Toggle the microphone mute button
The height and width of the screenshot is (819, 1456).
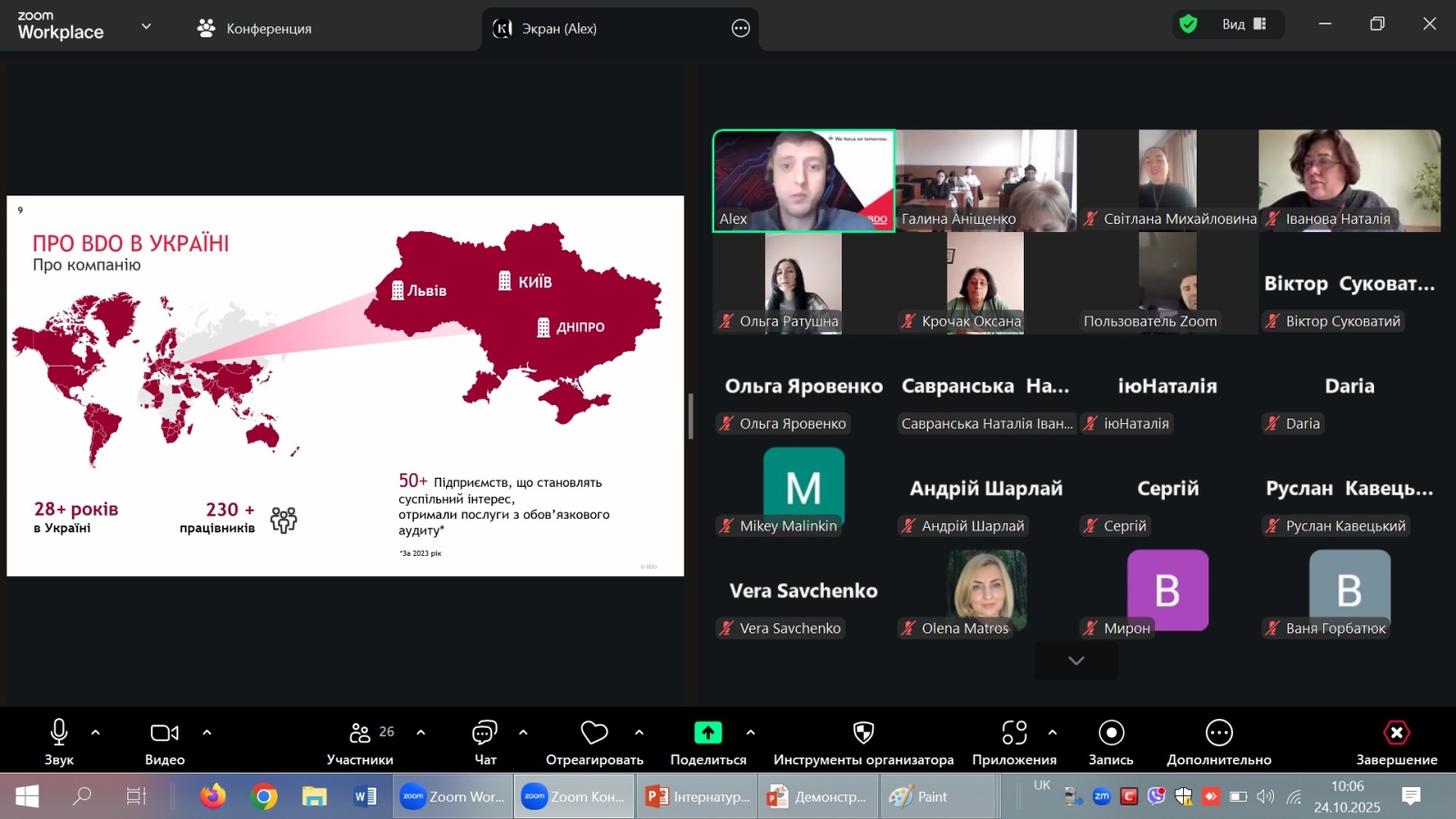coord(59,733)
